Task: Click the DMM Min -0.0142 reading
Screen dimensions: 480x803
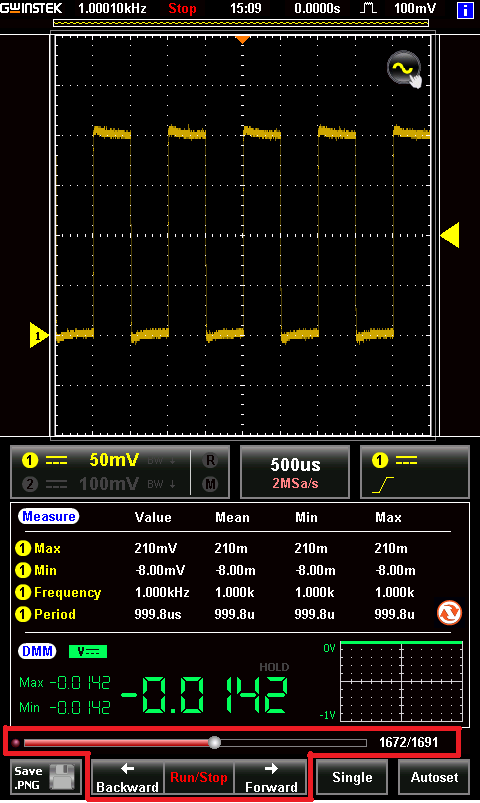Action: [x=65, y=708]
